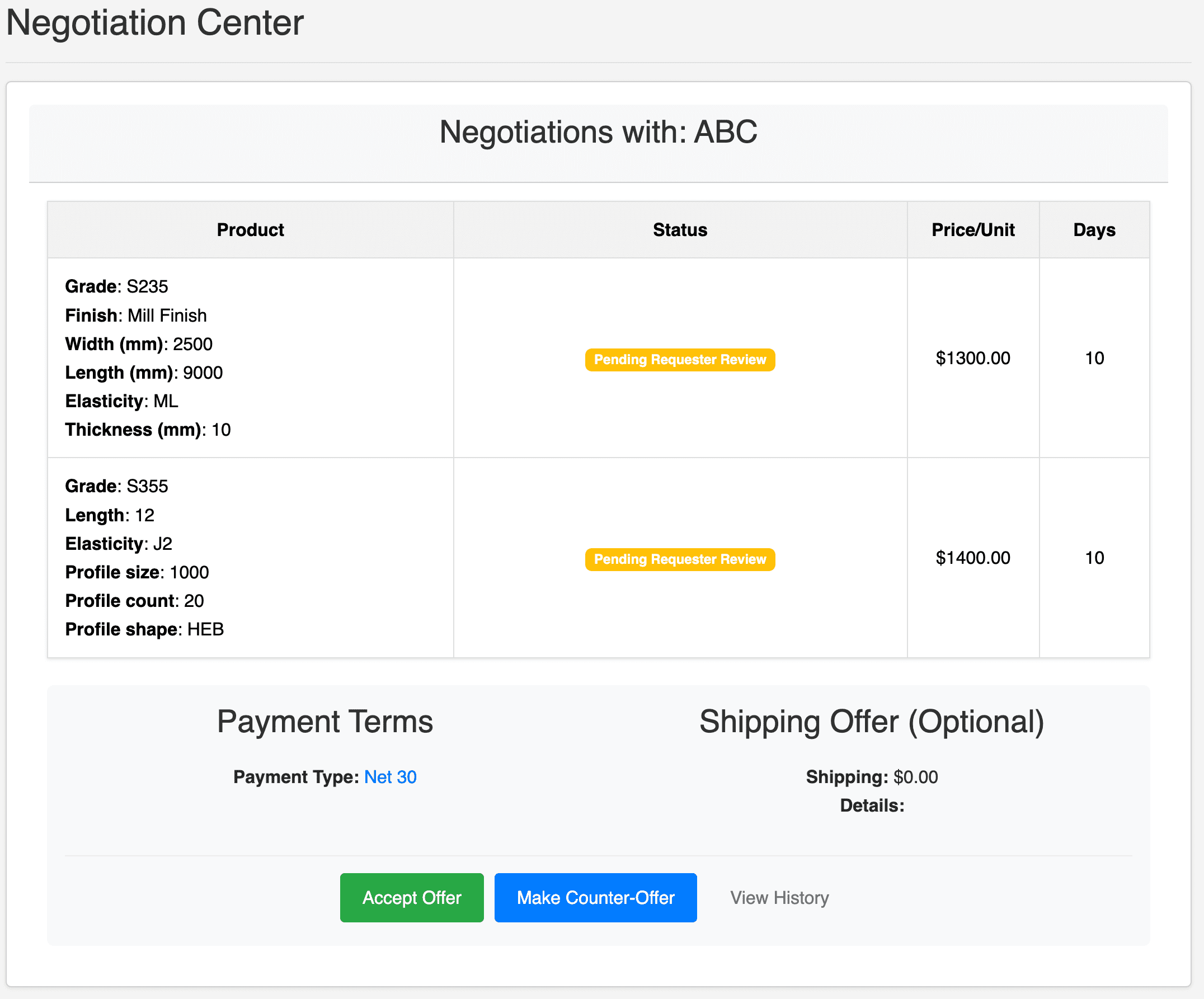This screenshot has height=999, width=1204.
Task: Select the $1400.00 price cell
Action: [972, 558]
